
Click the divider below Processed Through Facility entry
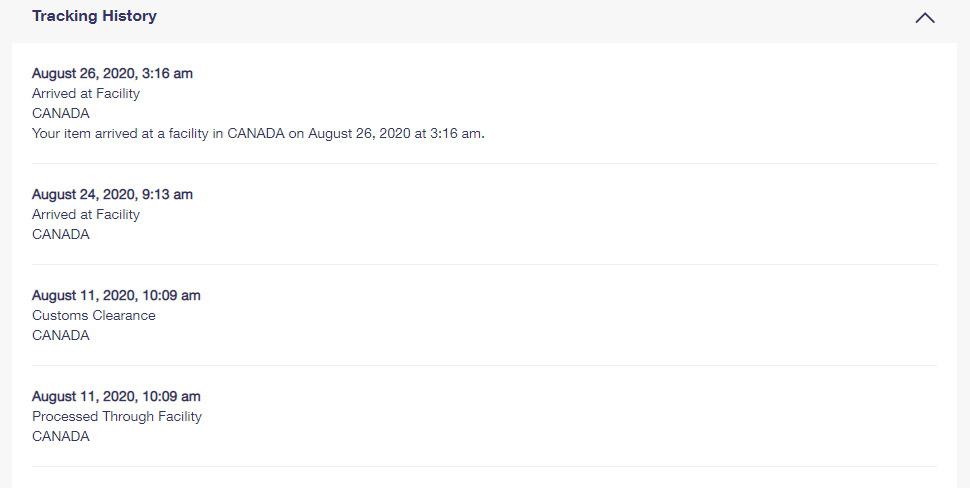click(x=484, y=466)
